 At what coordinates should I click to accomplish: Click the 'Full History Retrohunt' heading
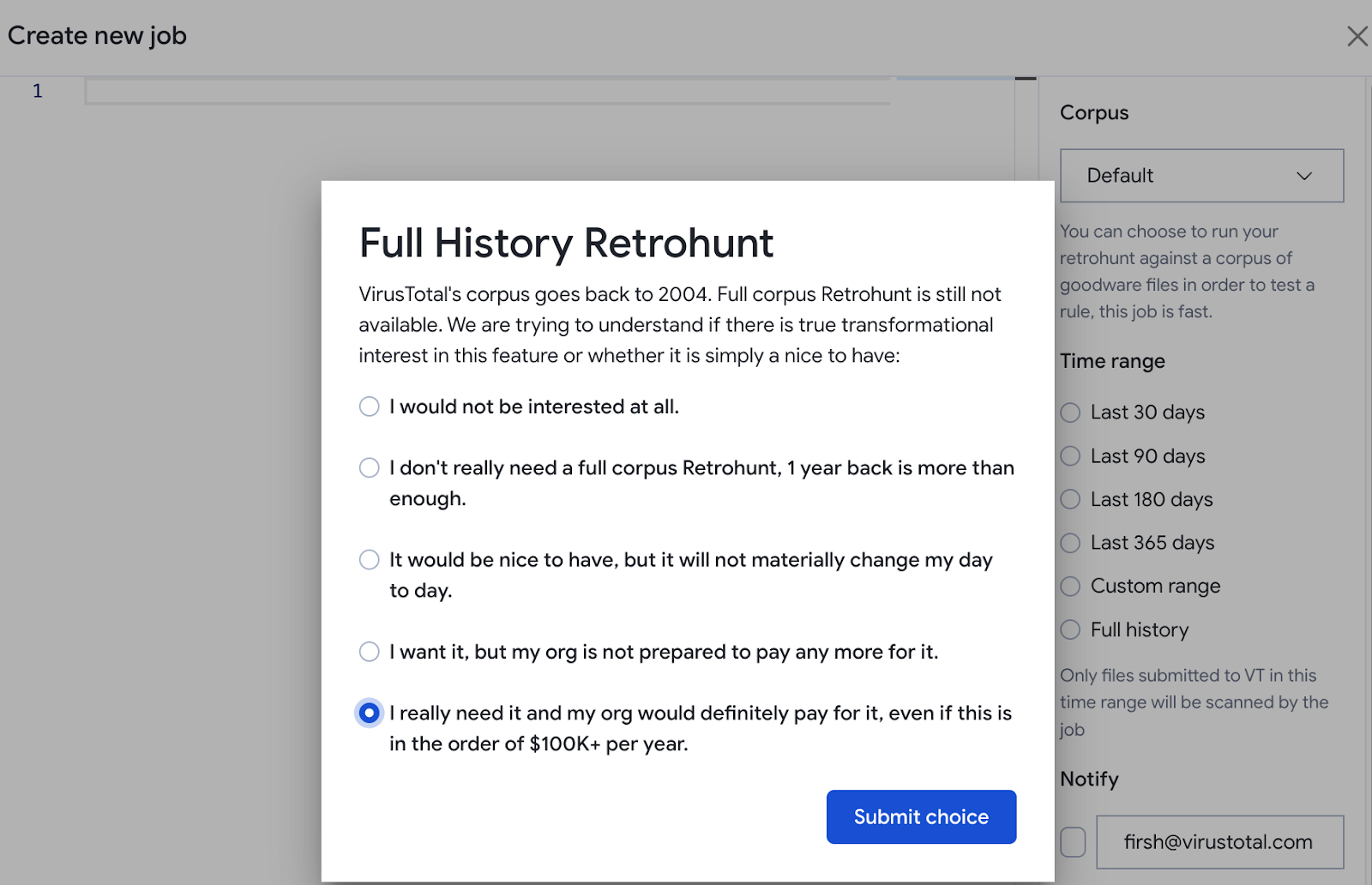point(566,244)
